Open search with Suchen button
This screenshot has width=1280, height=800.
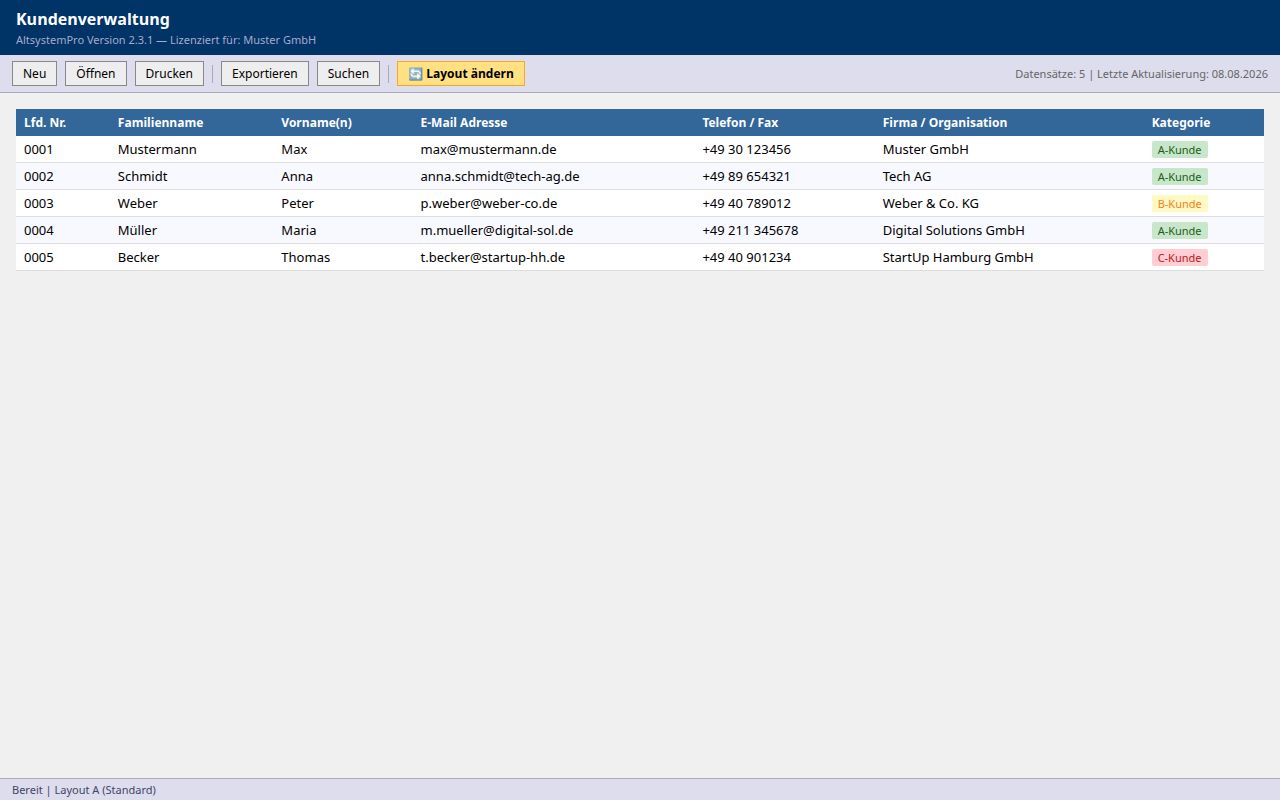click(348, 73)
